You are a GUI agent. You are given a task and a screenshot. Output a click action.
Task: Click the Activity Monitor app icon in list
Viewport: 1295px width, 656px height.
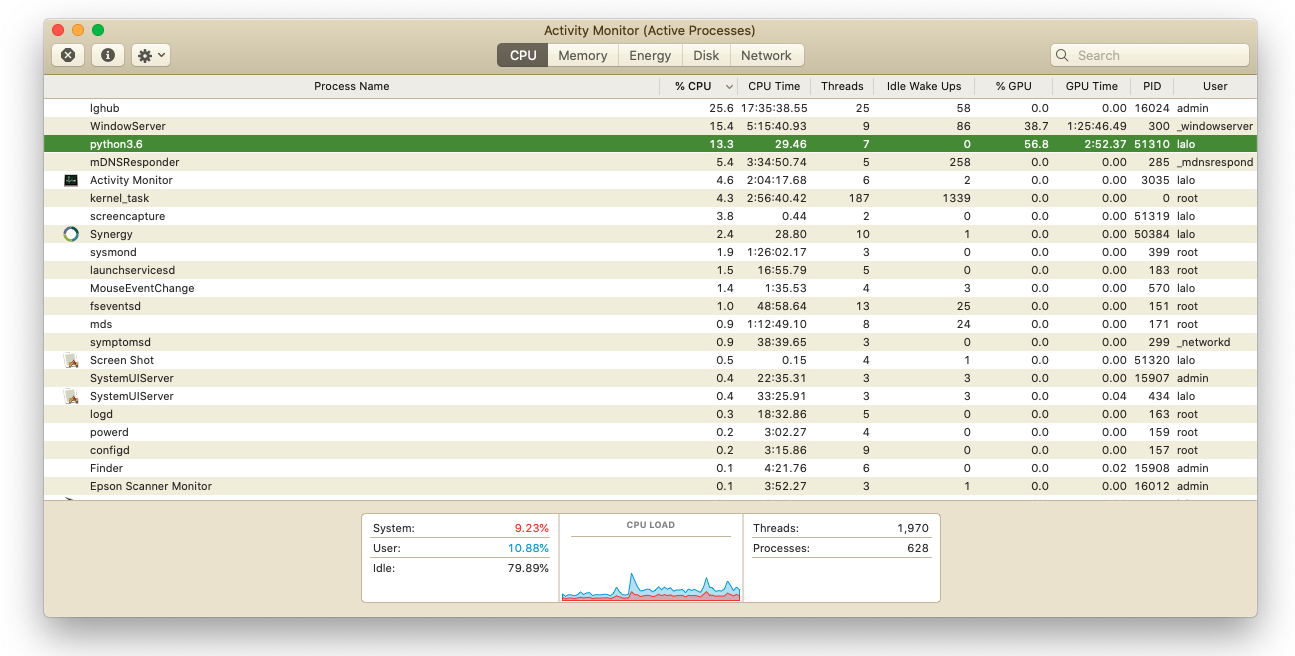pyautogui.click(x=71, y=180)
